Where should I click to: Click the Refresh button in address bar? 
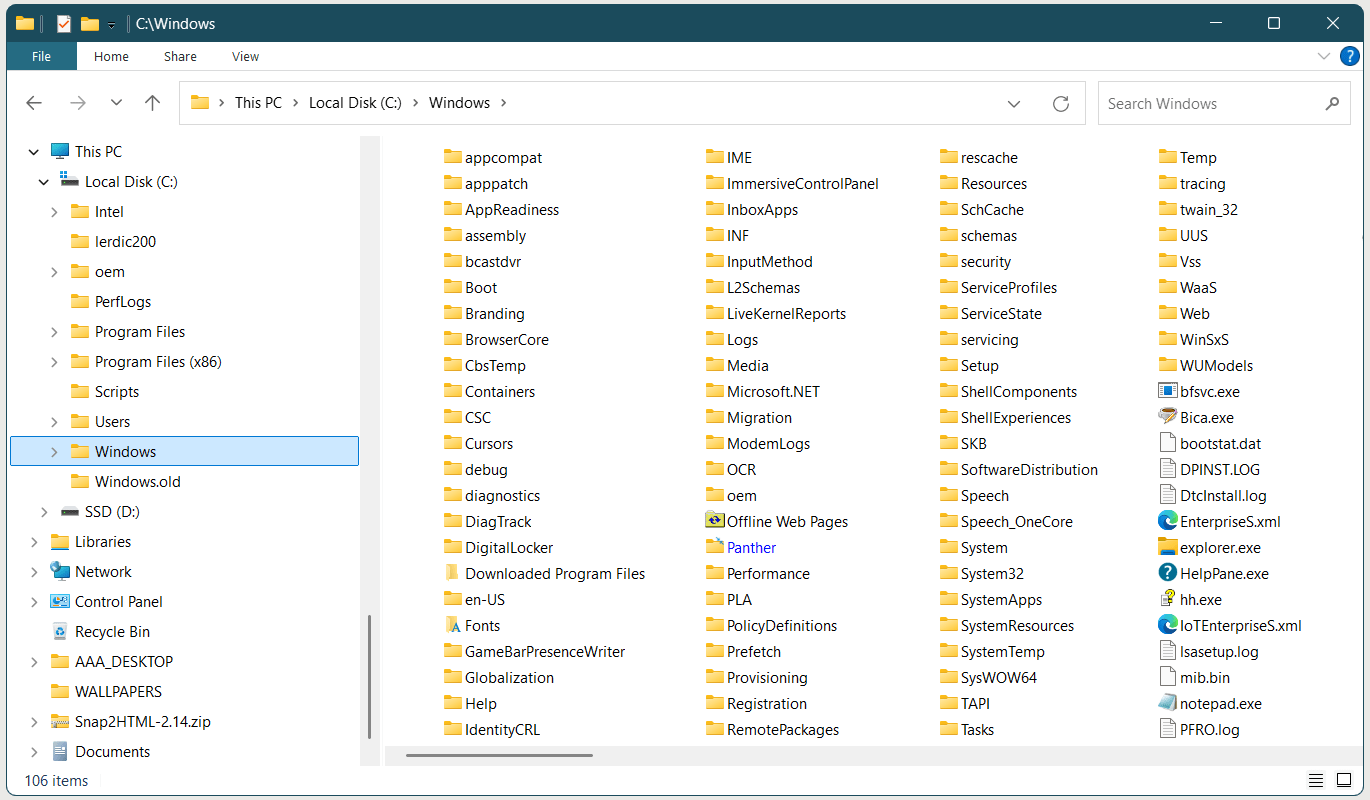[1061, 103]
